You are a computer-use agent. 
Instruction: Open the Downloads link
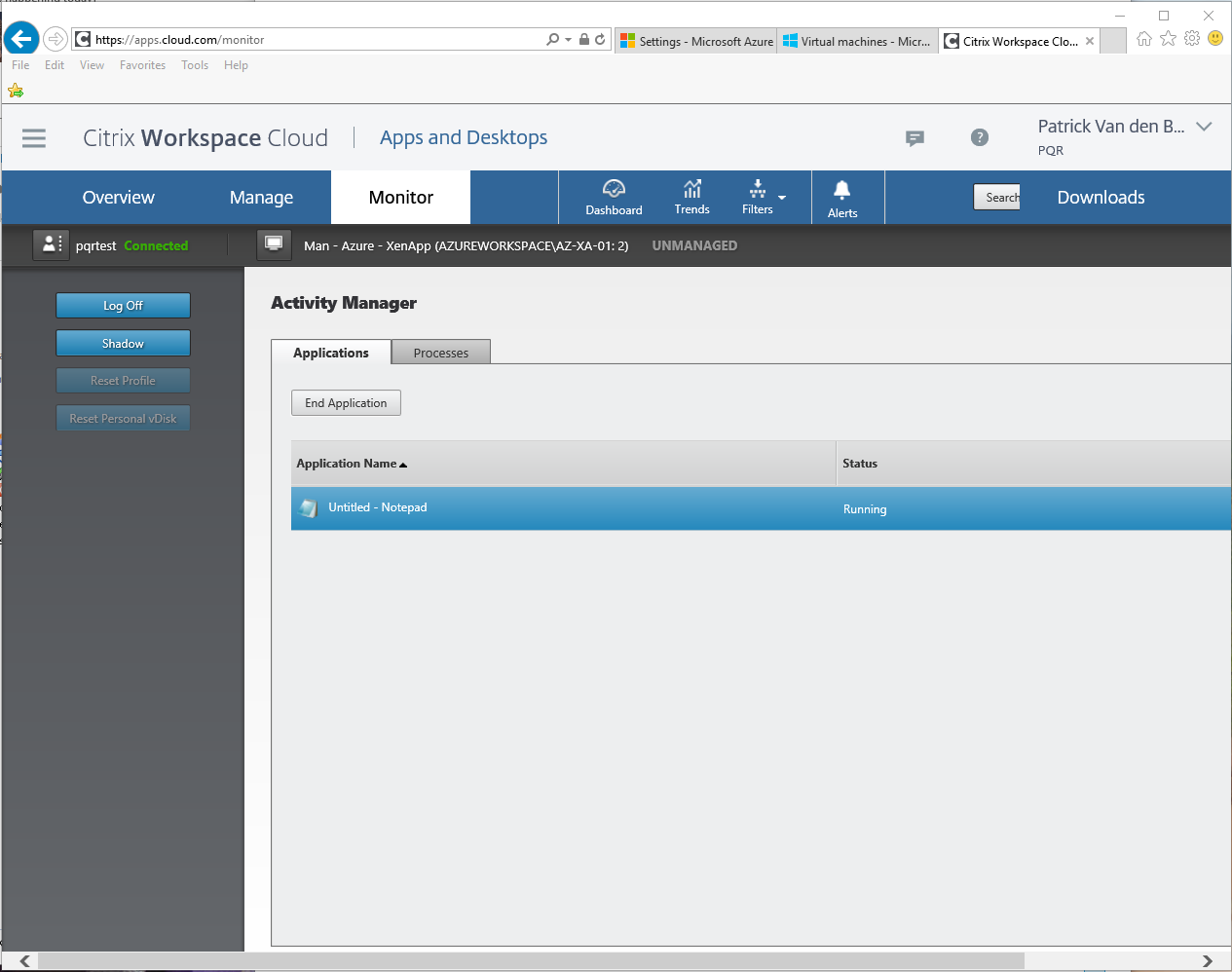click(x=1101, y=198)
